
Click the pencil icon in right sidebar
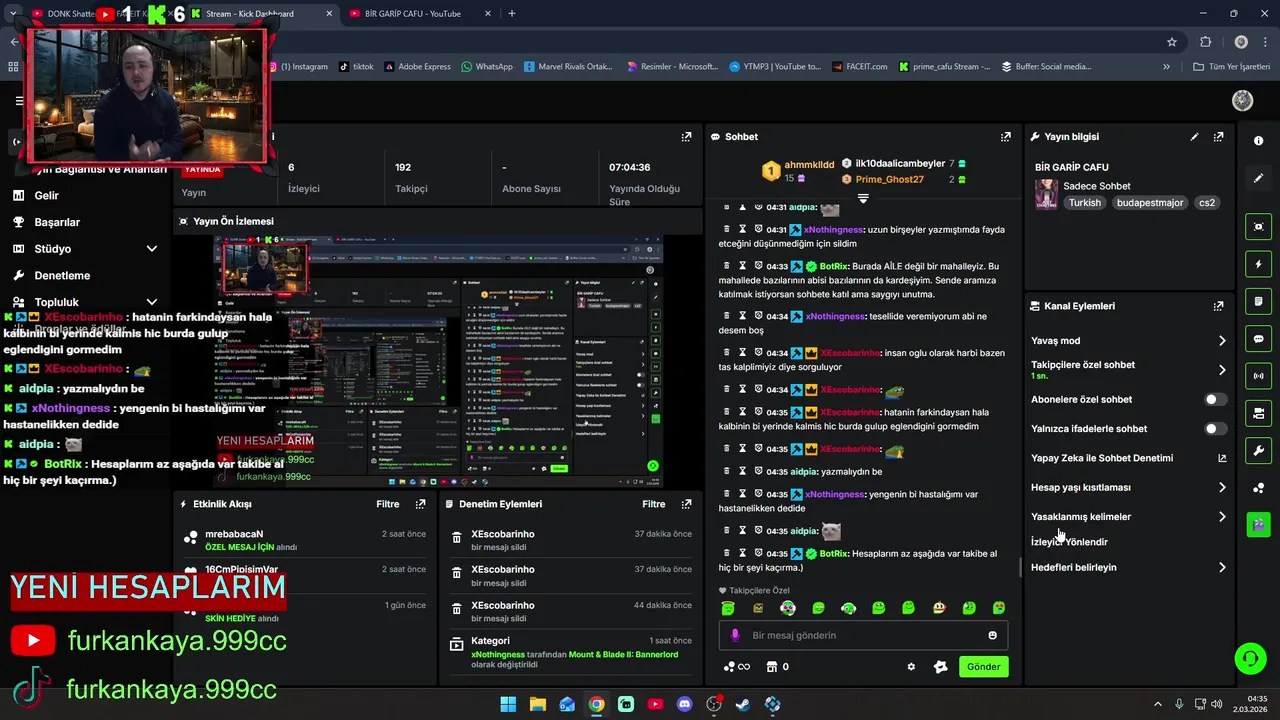[x=1258, y=178]
